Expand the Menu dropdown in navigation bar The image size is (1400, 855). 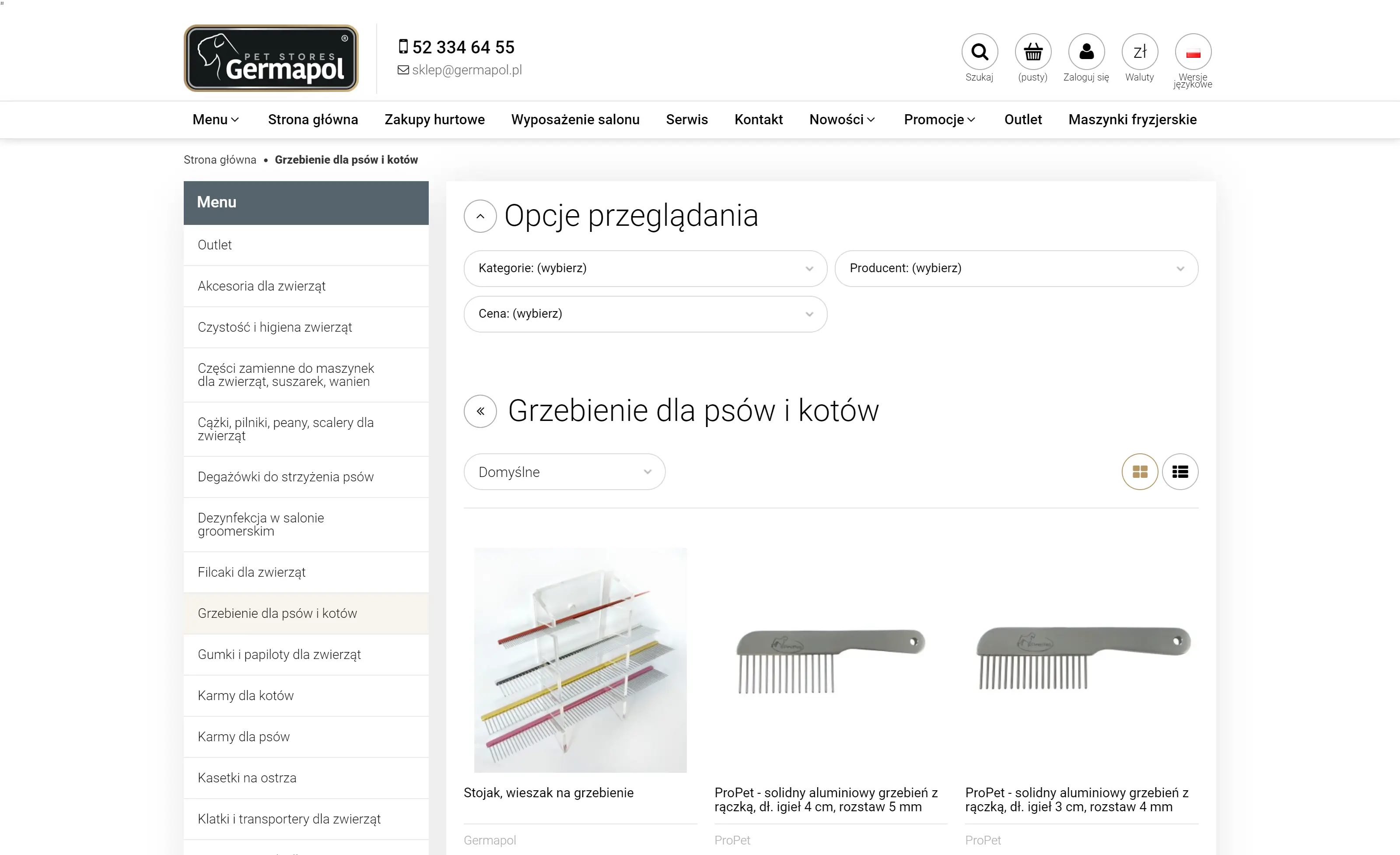coord(215,120)
